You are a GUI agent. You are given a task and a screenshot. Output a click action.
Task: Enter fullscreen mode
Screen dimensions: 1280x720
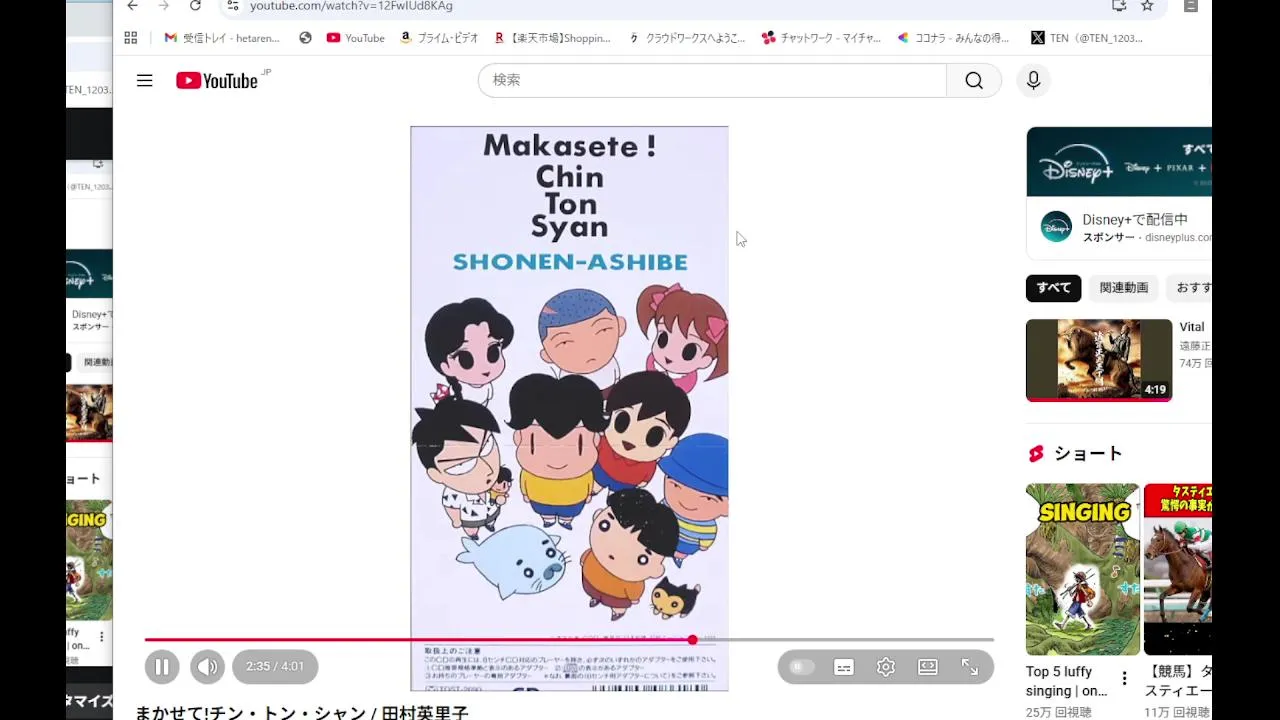pos(970,667)
